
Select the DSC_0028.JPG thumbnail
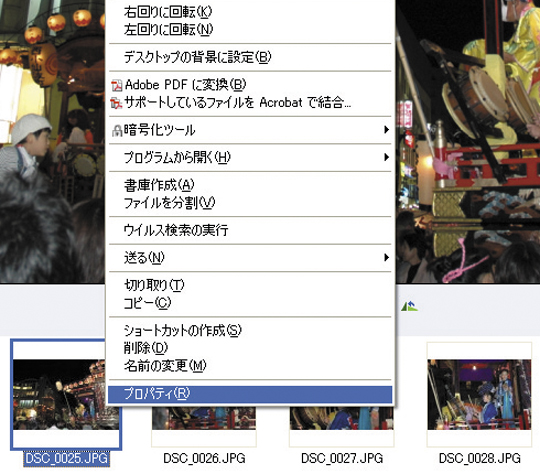coord(479,394)
